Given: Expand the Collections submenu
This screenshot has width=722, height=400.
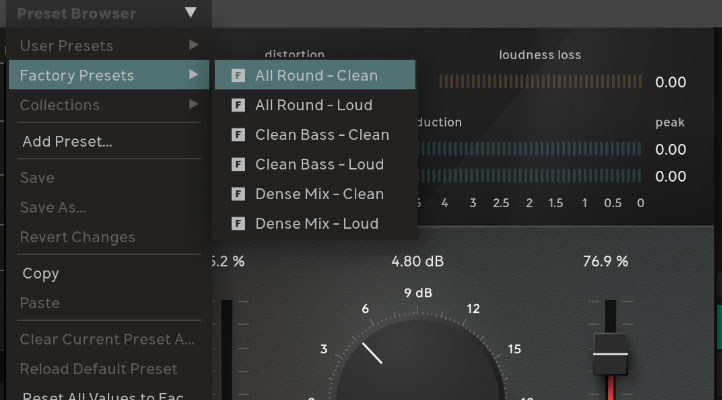Looking at the screenshot, I should coord(109,105).
